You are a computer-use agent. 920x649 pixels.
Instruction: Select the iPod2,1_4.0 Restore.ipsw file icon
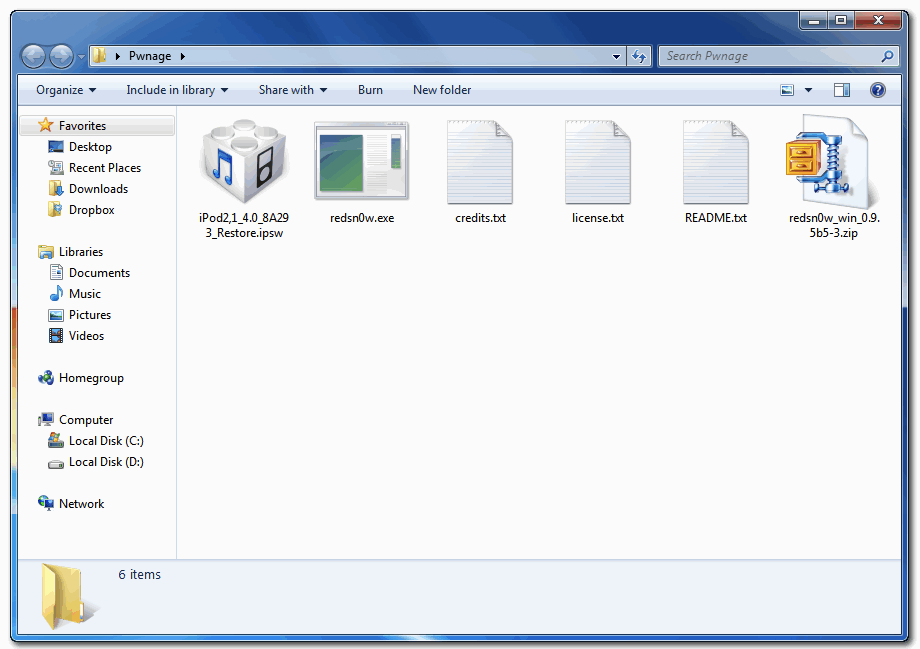coord(243,163)
